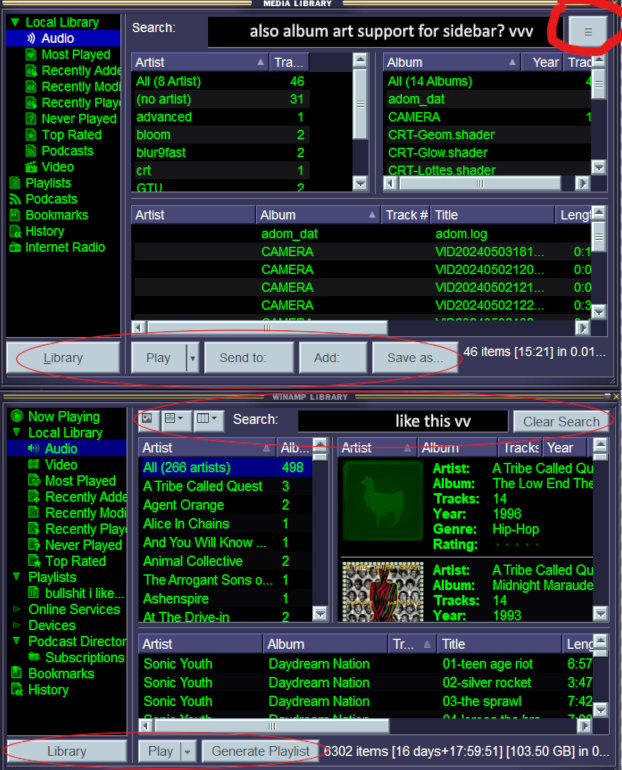Click Most Played icon in Winamp Library
The image size is (622, 770).
pos(33,481)
